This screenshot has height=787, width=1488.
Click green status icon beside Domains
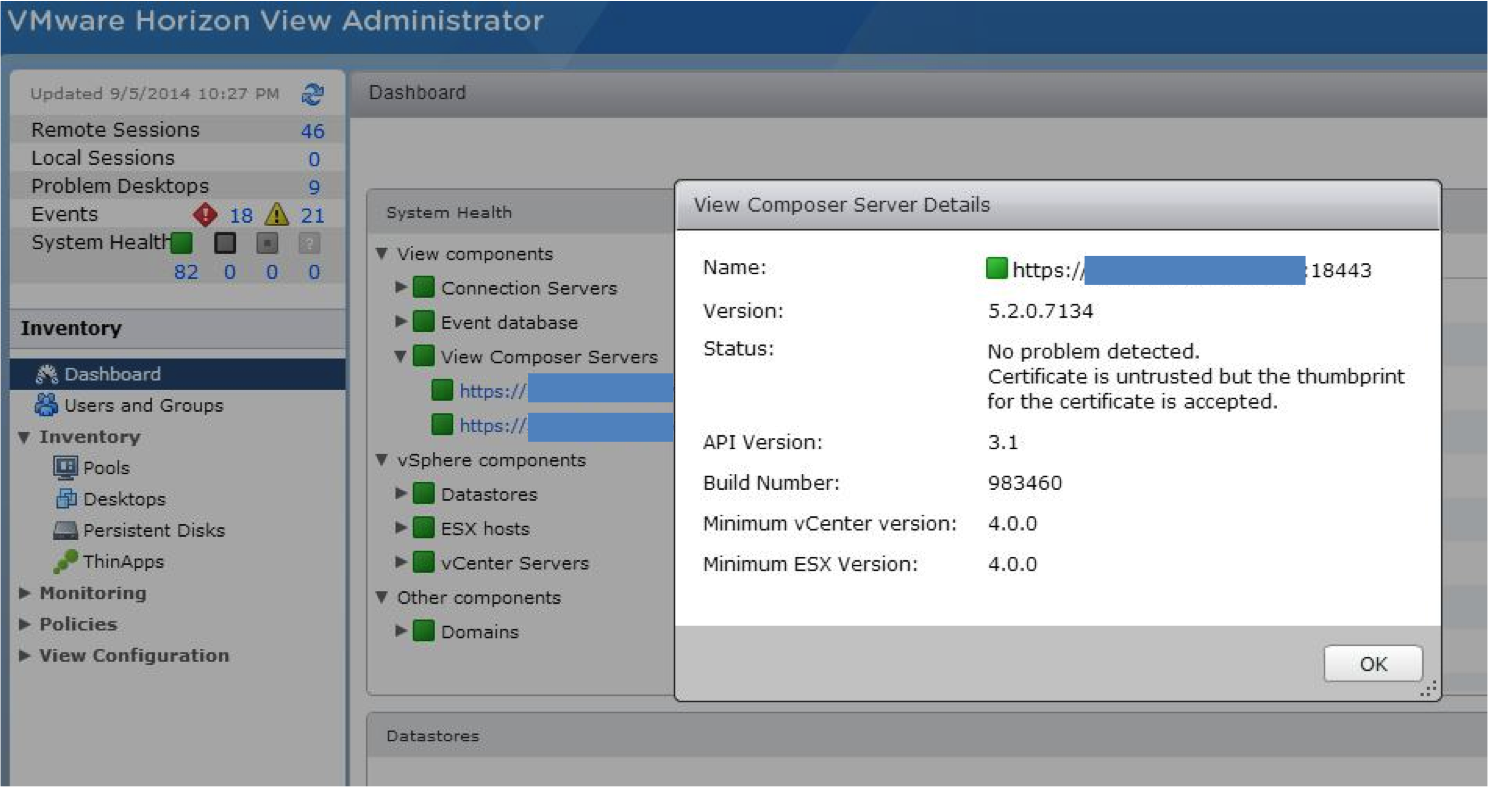point(424,631)
